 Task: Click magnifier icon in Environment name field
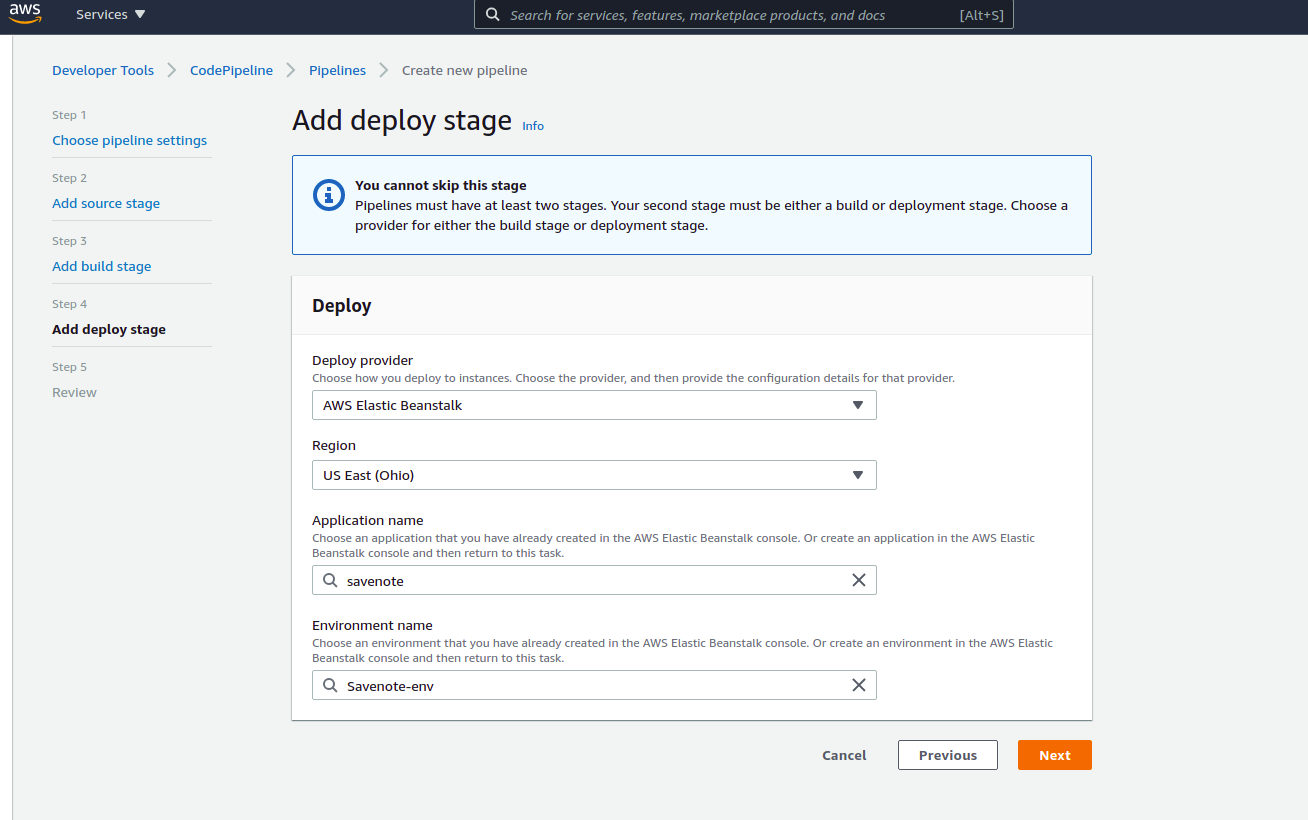[330, 685]
